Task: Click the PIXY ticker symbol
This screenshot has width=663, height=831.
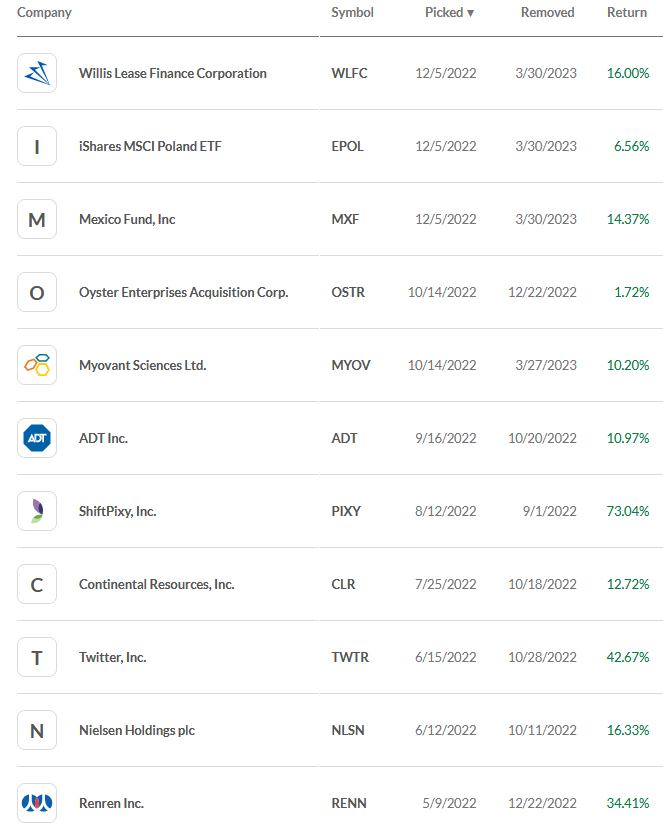Action: tap(346, 511)
